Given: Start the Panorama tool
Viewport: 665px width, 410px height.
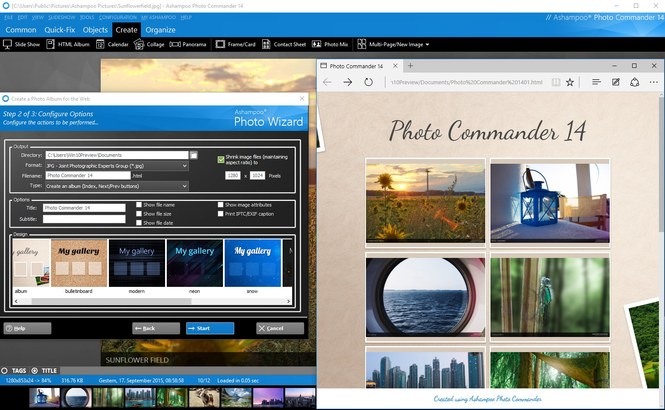Looking at the screenshot, I should coord(188,44).
